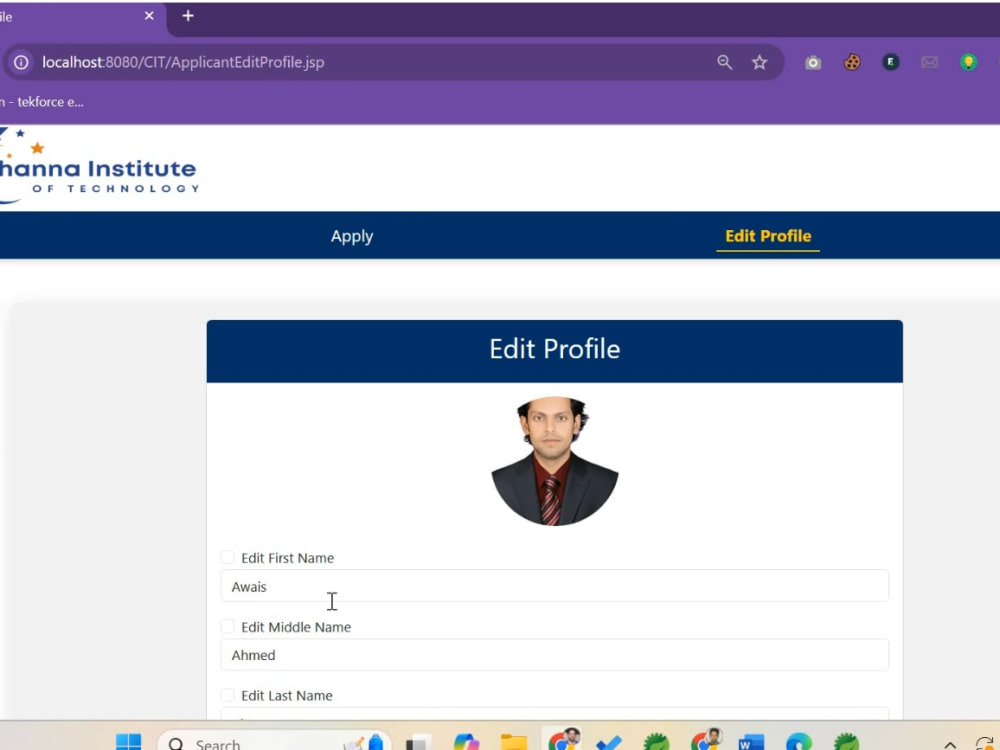1000x750 pixels.
Task: Open the last green Spring icon in taskbar
Action: click(x=846, y=742)
